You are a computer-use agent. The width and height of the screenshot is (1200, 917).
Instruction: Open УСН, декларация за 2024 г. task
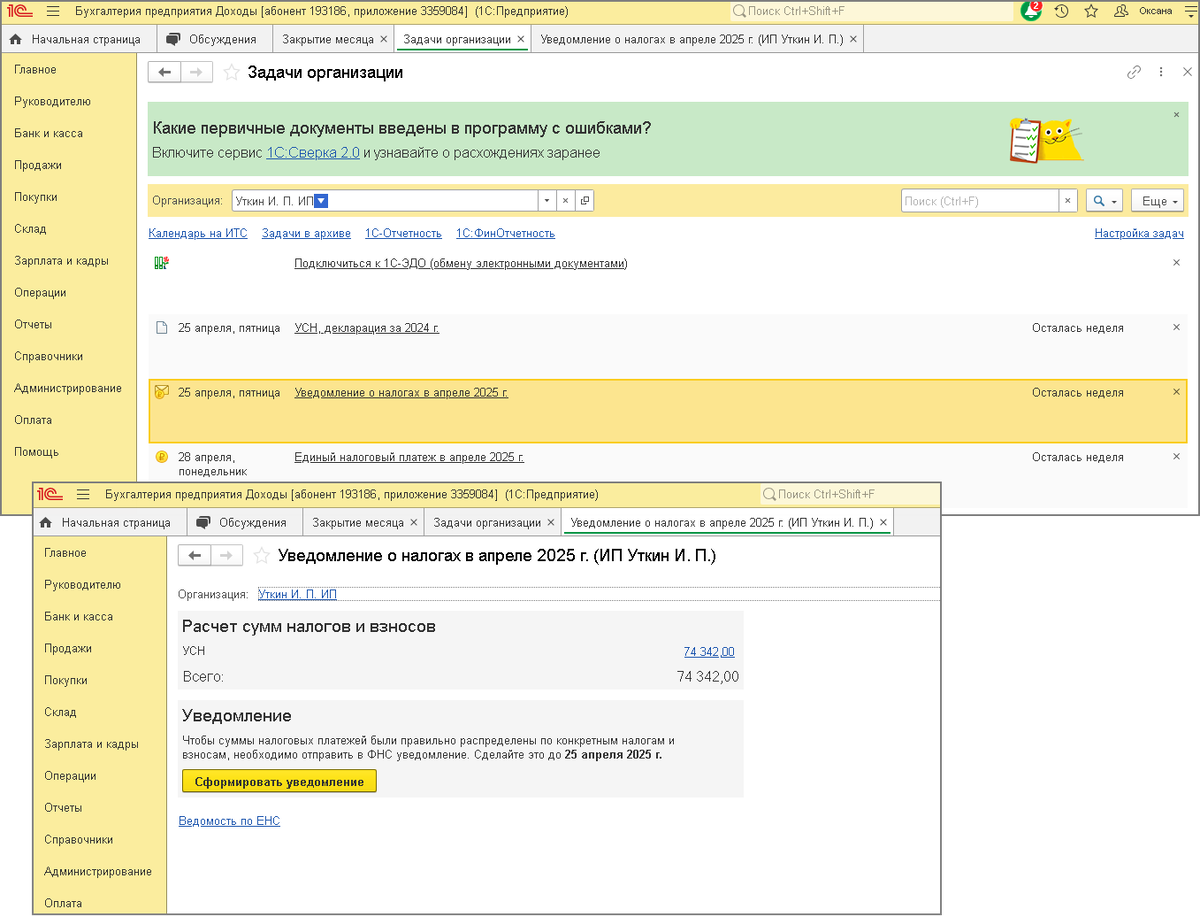click(367, 328)
